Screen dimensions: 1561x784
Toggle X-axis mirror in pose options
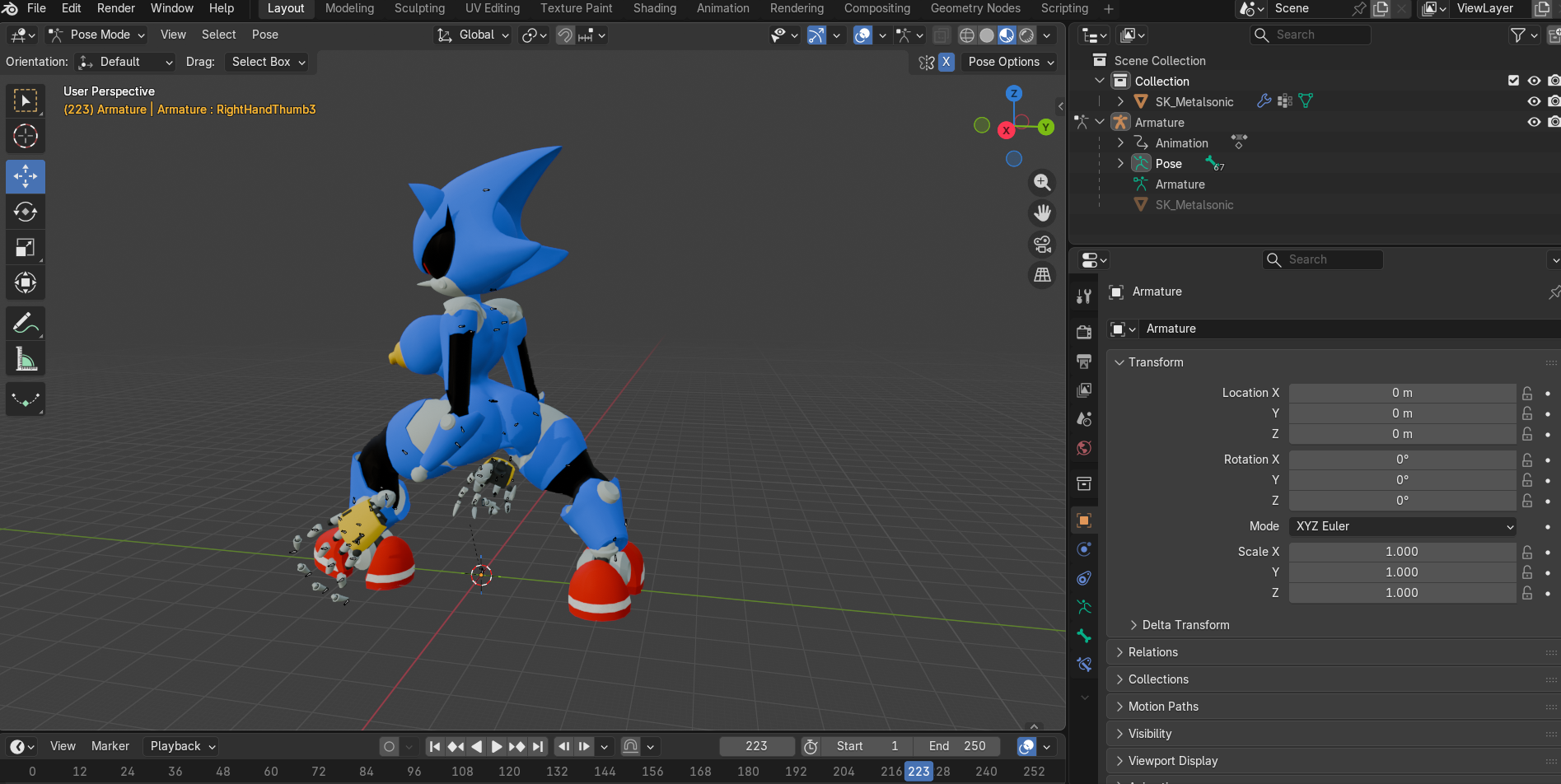(x=946, y=62)
